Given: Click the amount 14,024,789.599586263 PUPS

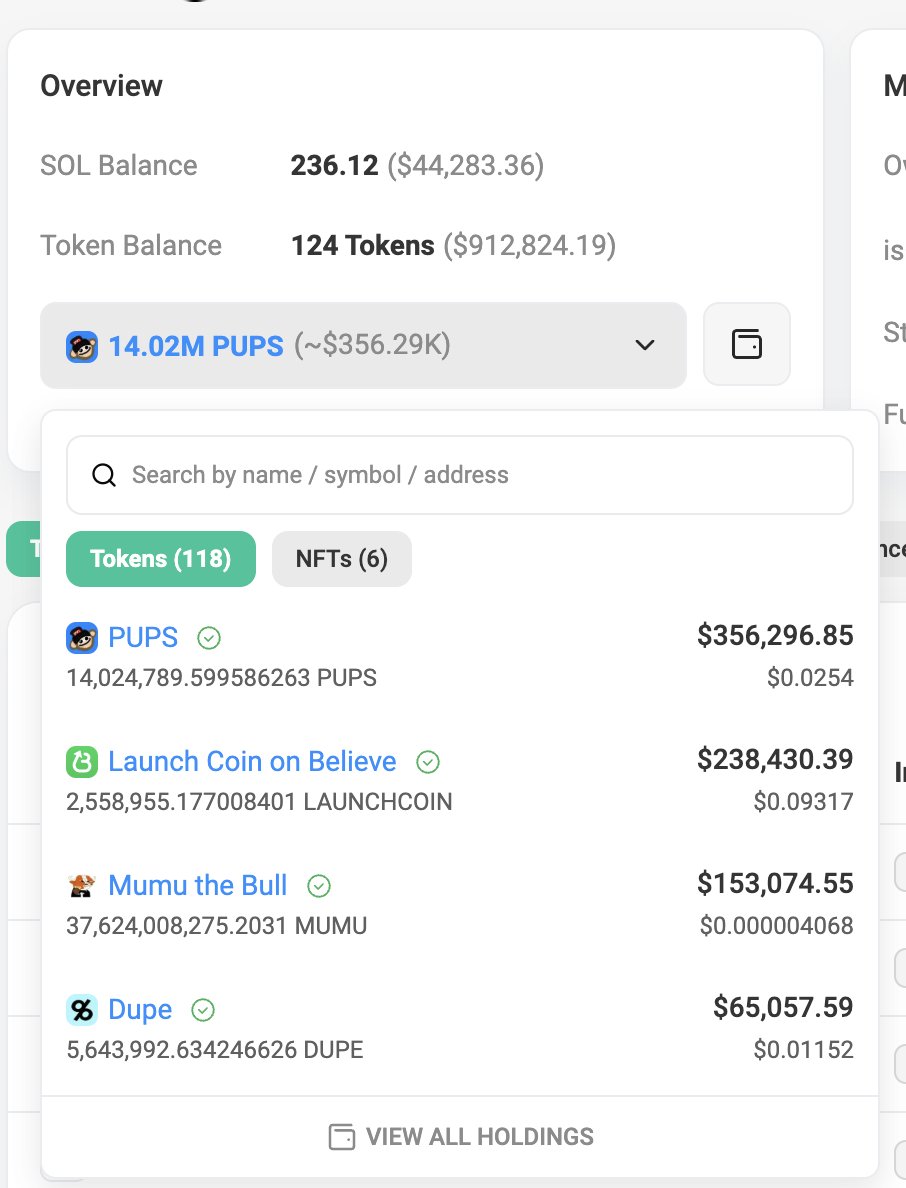Looking at the screenshot, I should pos(221,677).
